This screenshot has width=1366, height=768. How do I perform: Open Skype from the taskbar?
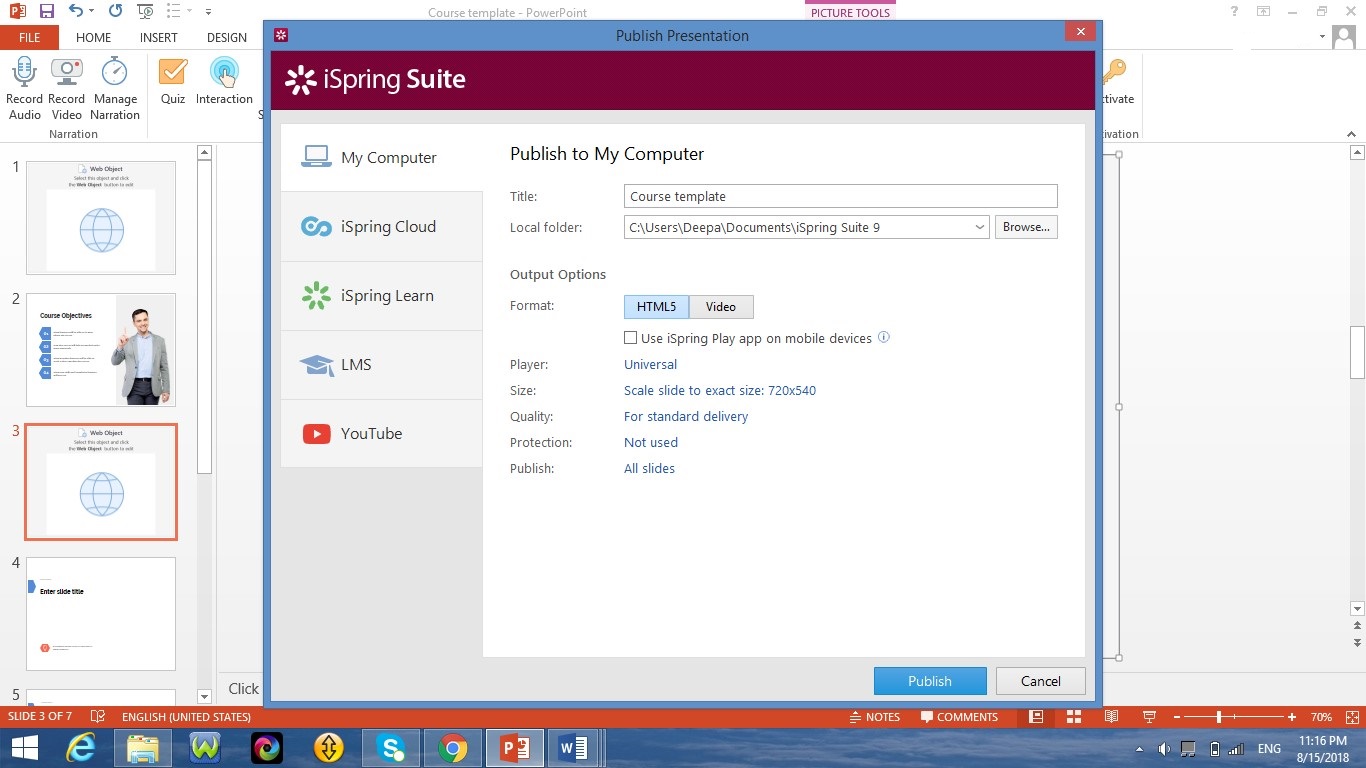click(x=391, y=748)
